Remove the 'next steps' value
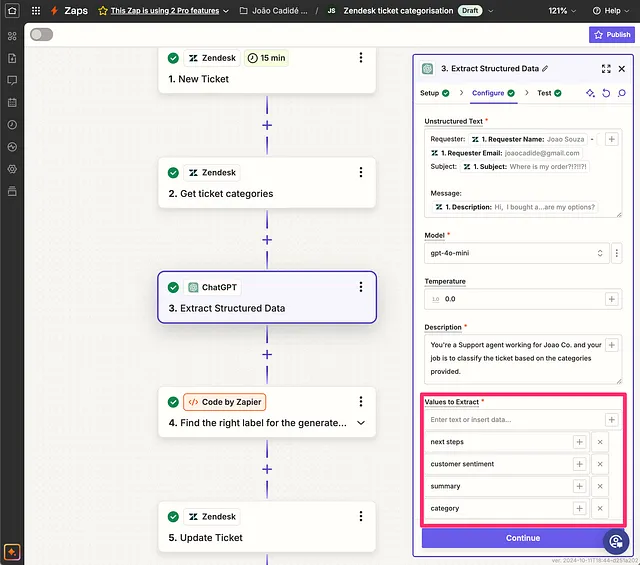This screenshot has height=565, width=640. click(x=600, y=442)
